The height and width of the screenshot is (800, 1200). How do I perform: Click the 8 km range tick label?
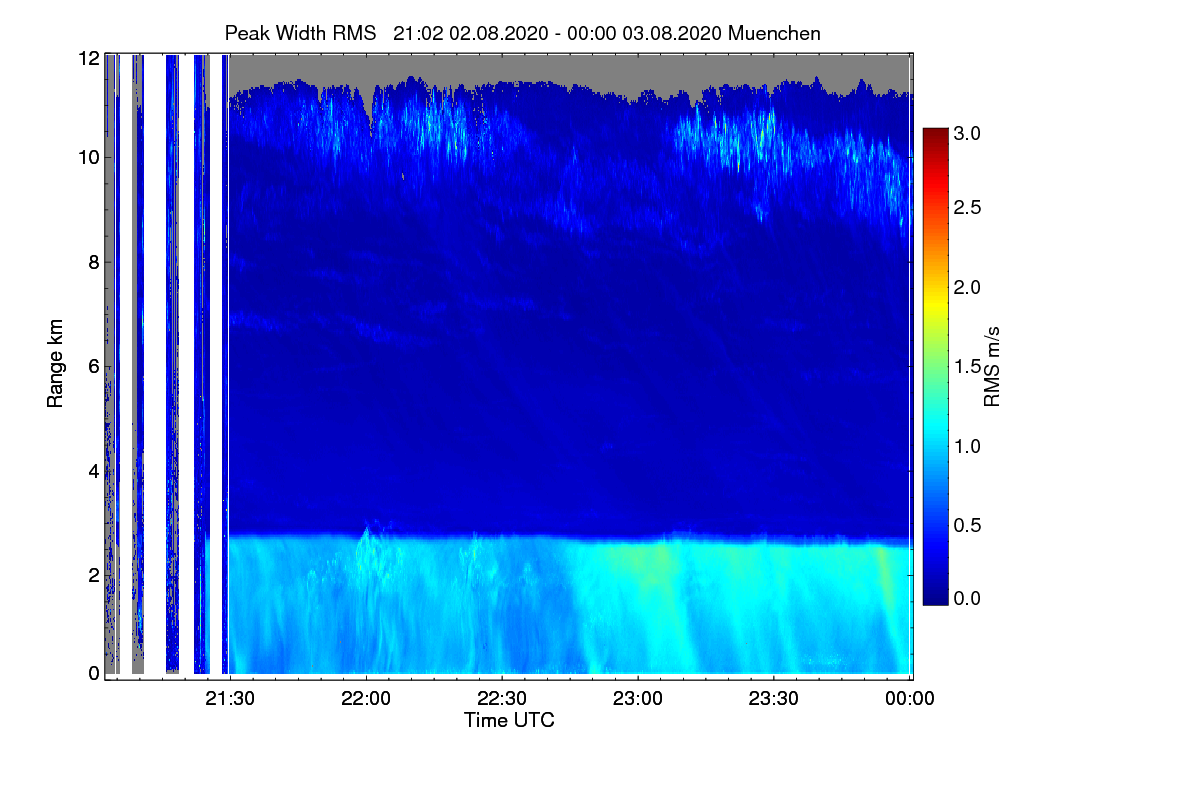point(94,262)
